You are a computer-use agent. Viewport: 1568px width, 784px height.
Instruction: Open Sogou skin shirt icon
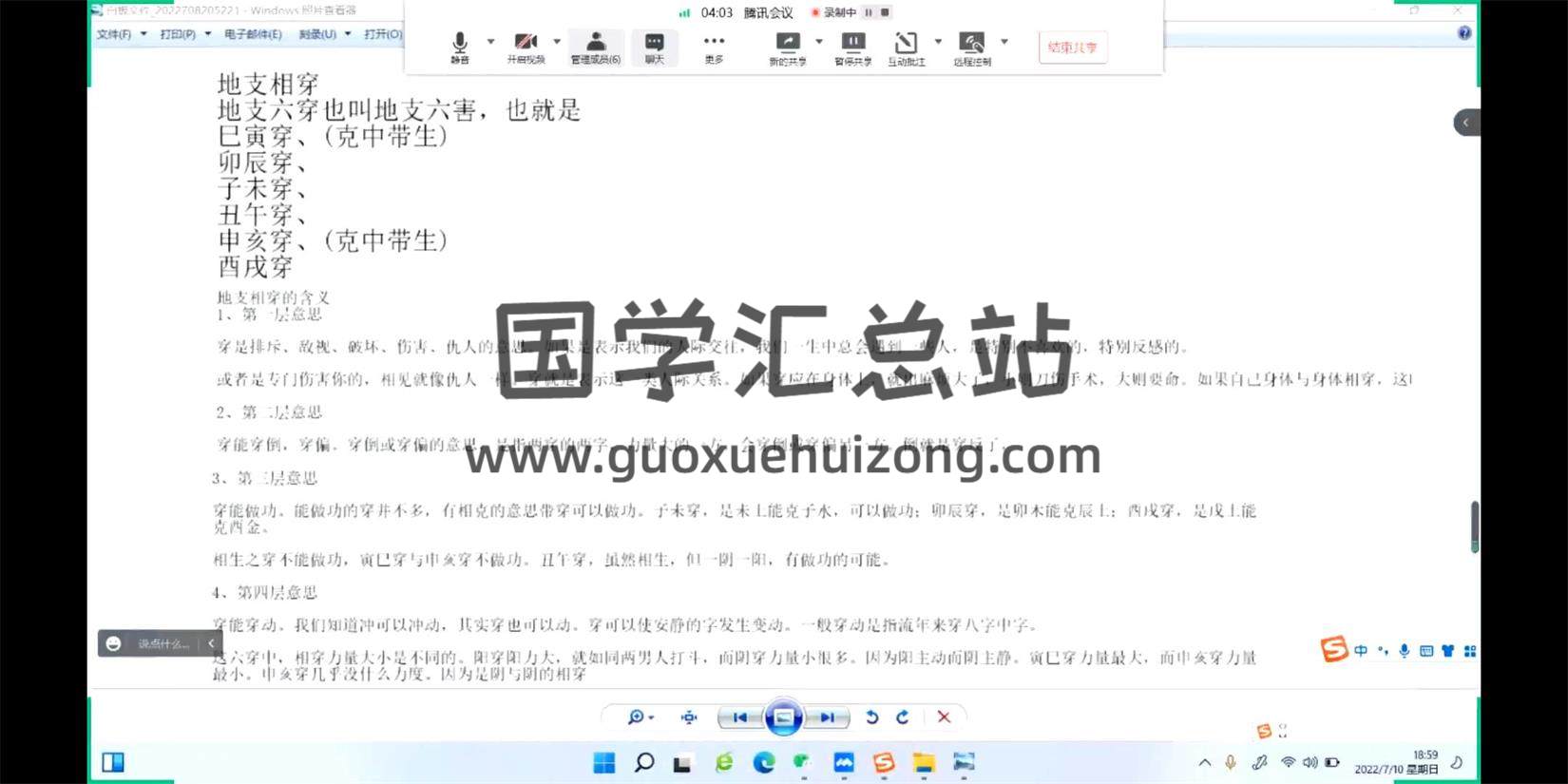pos(1447,651)
